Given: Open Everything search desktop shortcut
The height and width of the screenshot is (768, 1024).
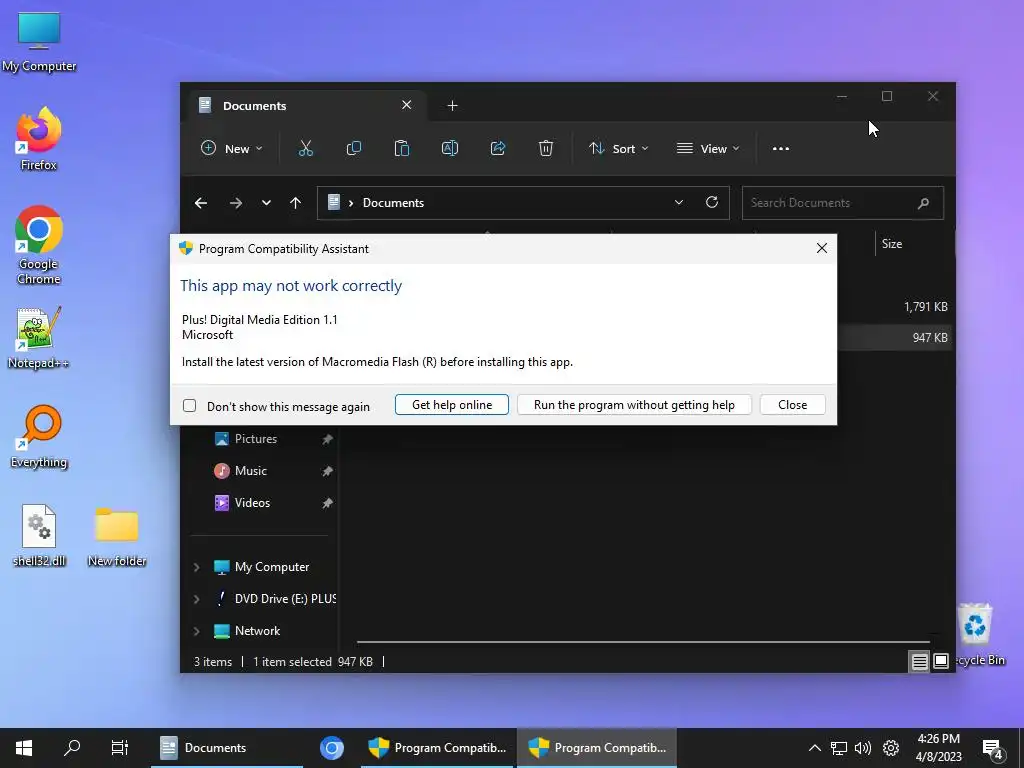Looking at the screenshot, I should pyautogui.click(x=39, y=436).
